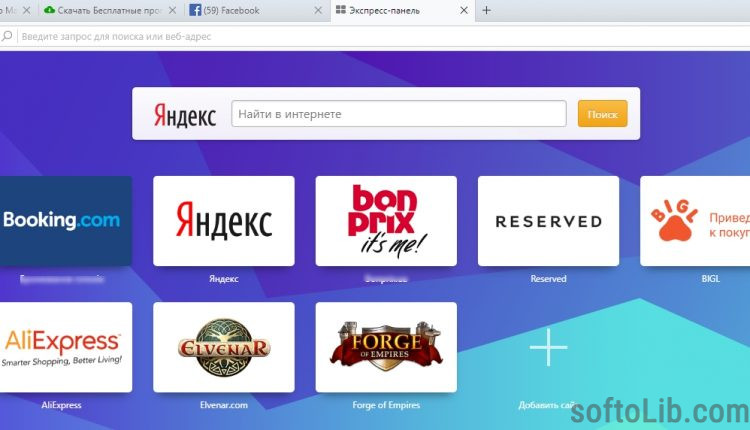Click the Яндекс logo in search box
The image size is (750, 430).
[185, 115]
